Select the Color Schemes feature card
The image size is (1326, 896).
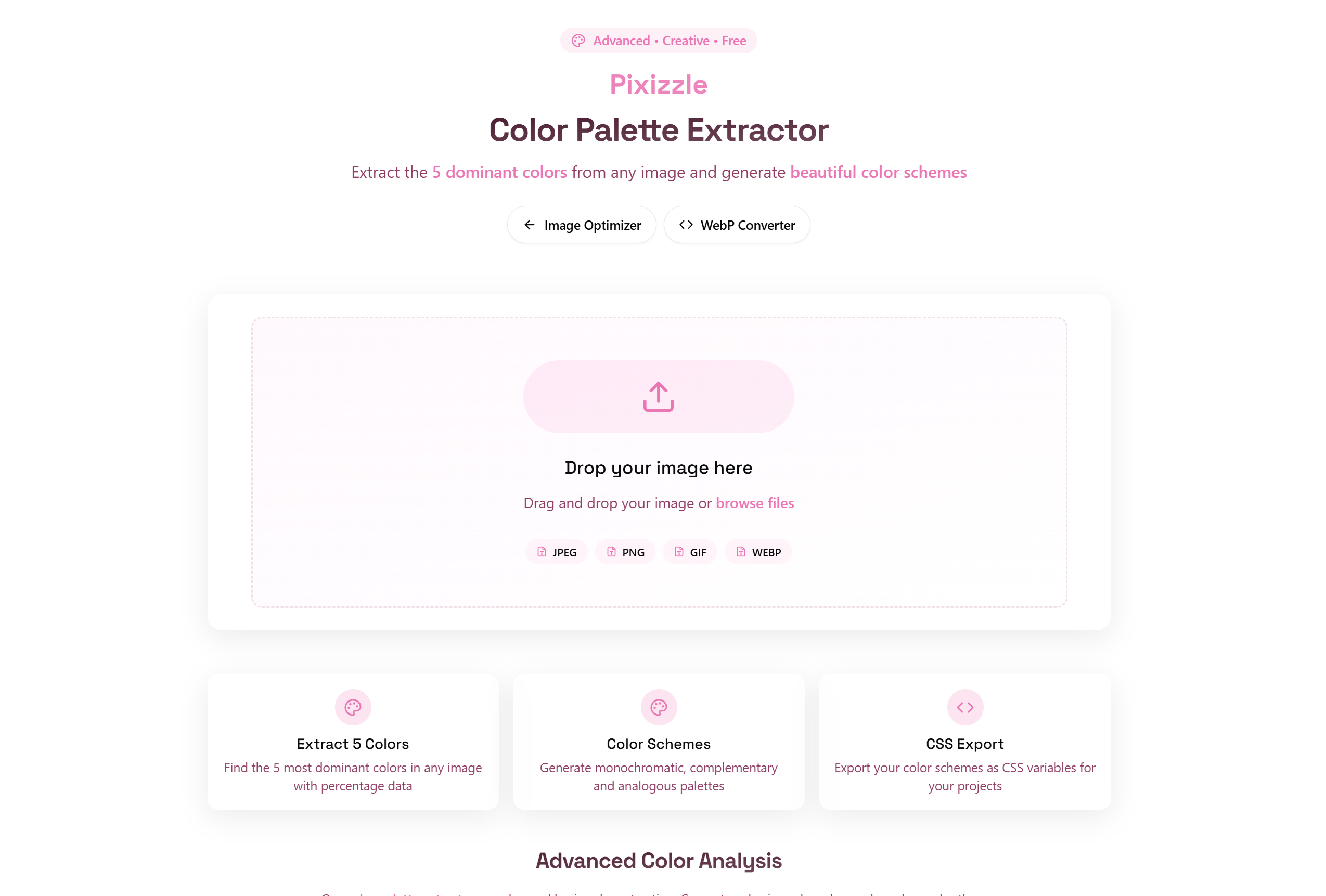(659, 742)
